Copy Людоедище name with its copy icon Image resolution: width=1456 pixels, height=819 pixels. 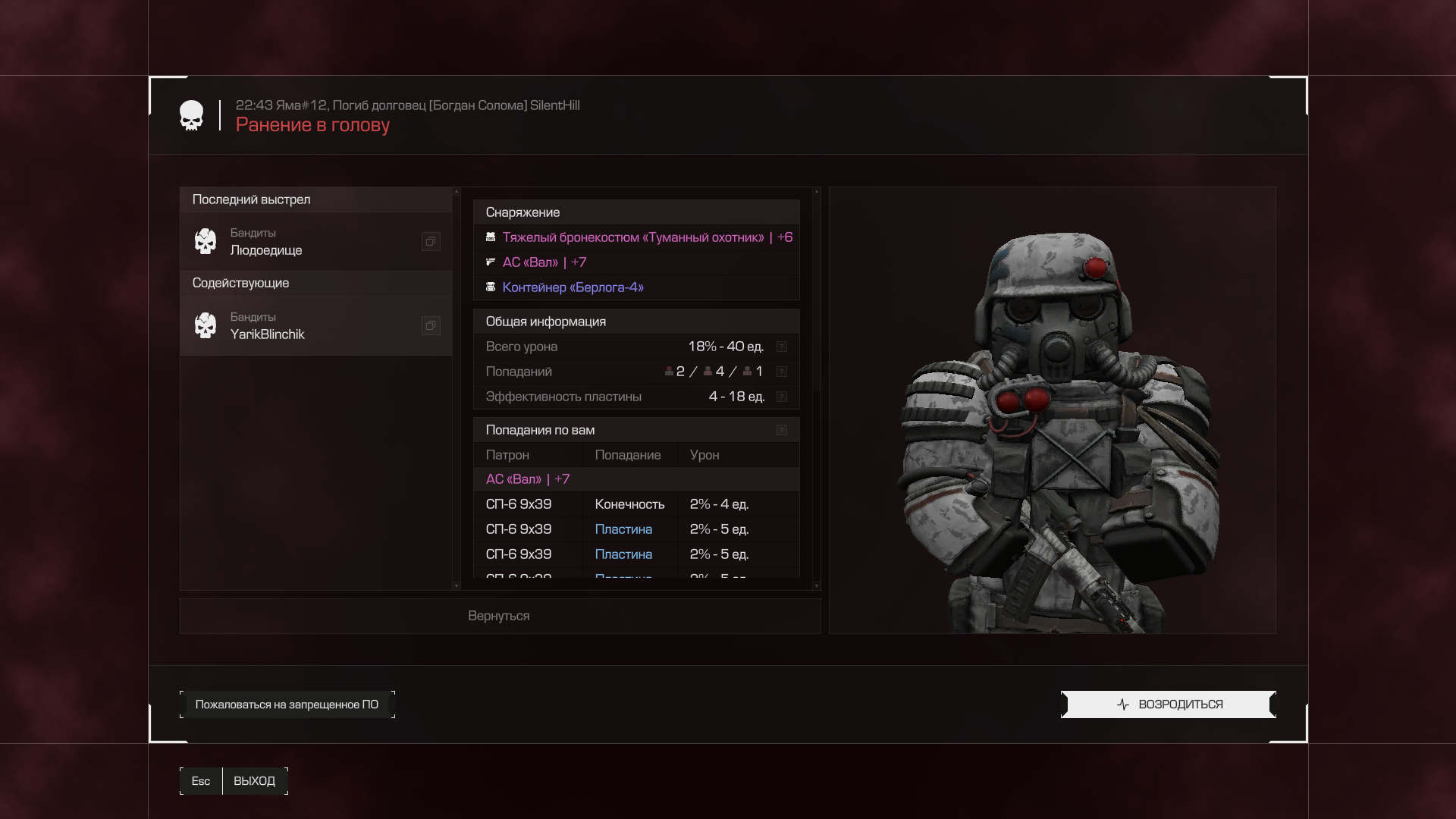point(431,241)
